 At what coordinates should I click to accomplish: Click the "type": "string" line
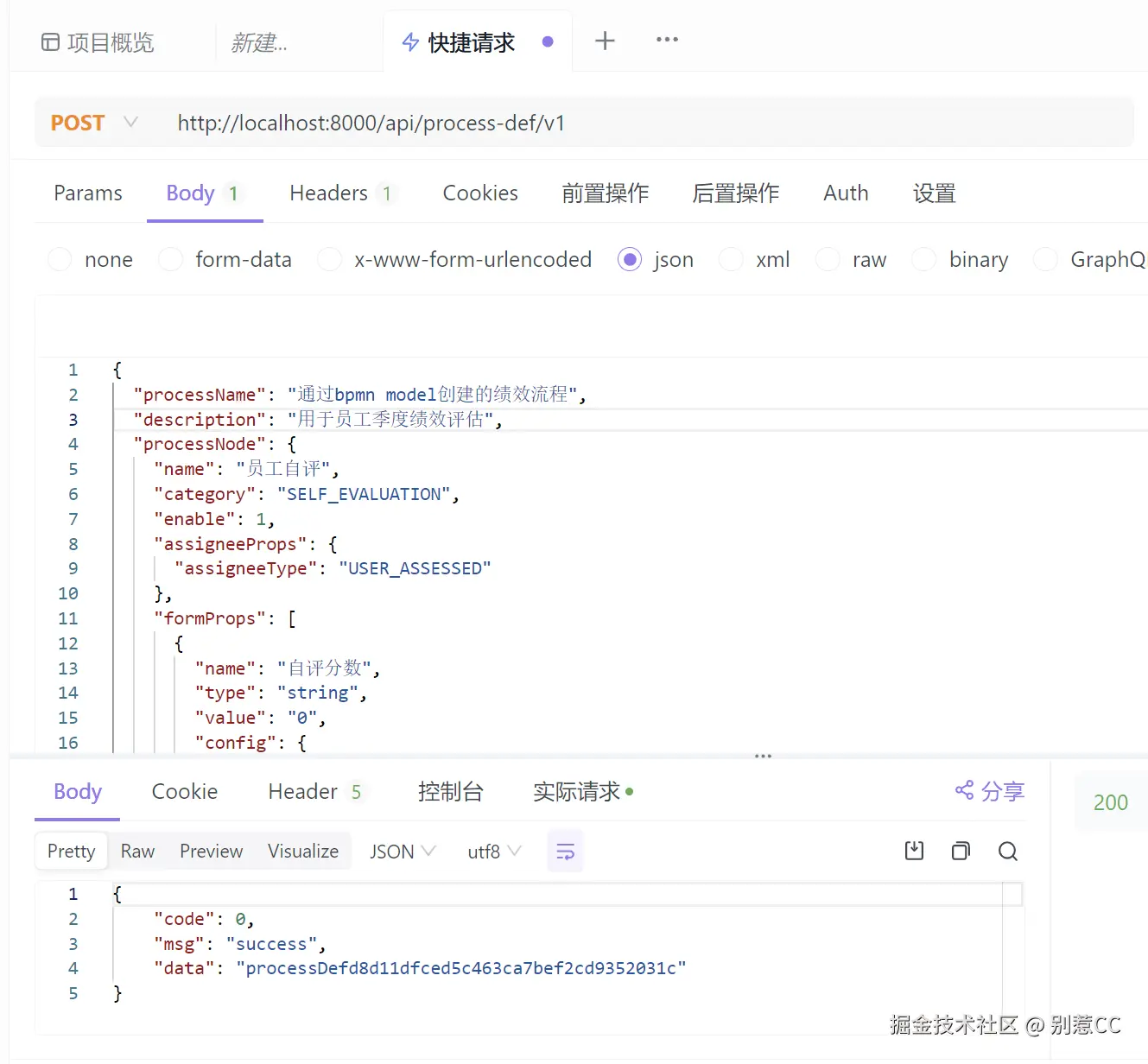pos(281,693)
